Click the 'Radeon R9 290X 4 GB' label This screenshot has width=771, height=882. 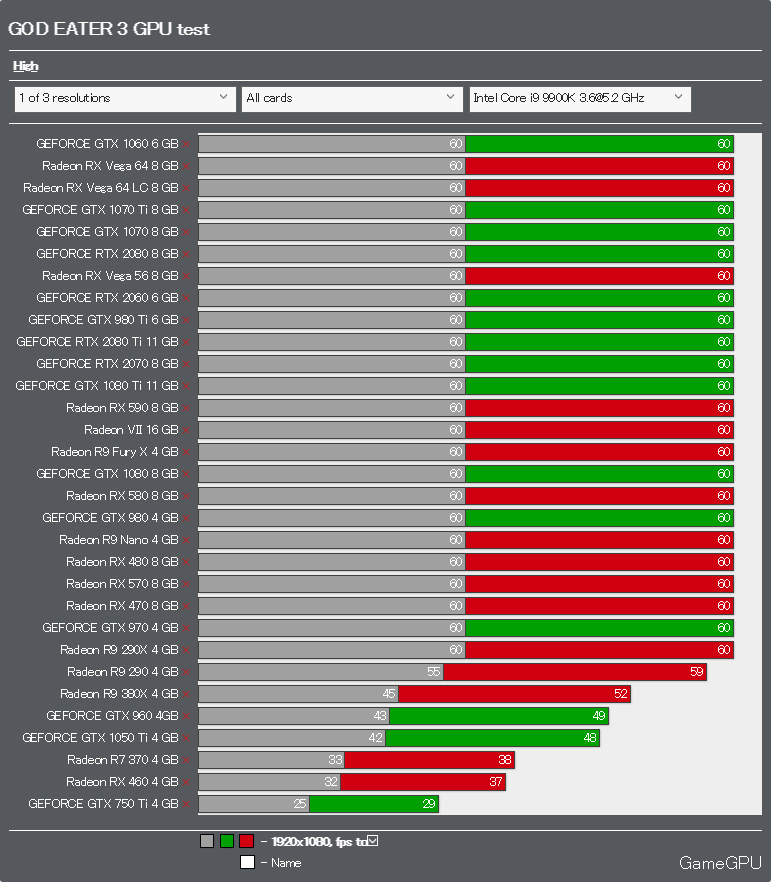pyautogui.click(x=119, y=650)
